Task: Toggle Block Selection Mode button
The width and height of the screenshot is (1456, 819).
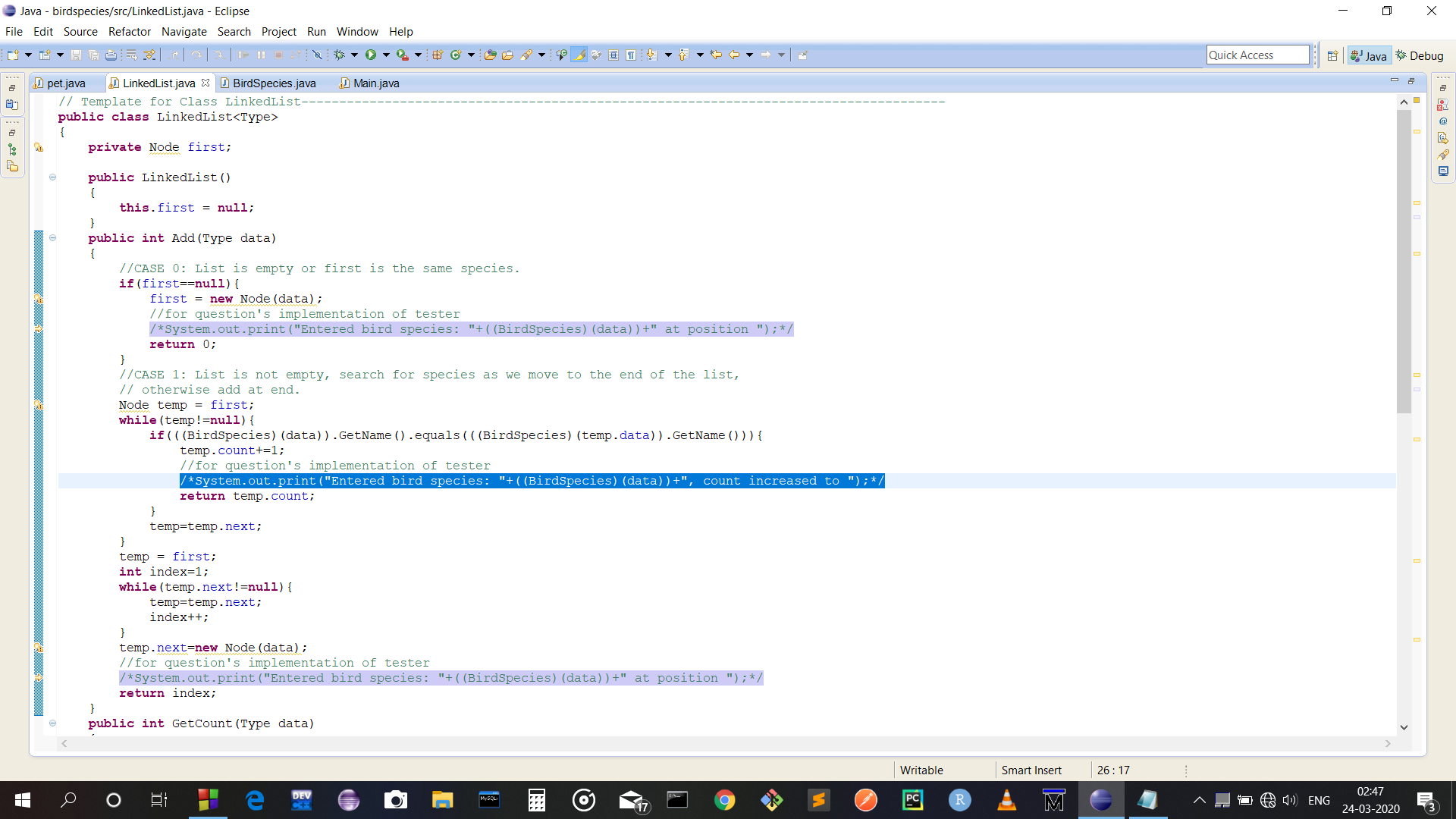Action: [613, 55]
